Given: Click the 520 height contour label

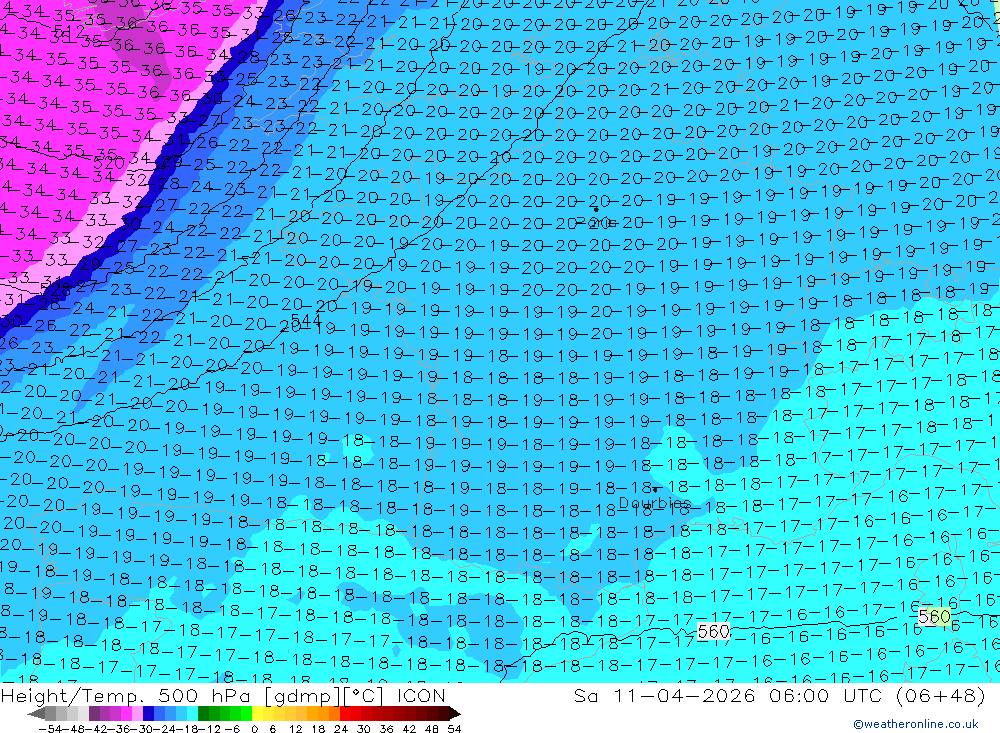Looking at the screenshot, I should [x=109, y=163].
